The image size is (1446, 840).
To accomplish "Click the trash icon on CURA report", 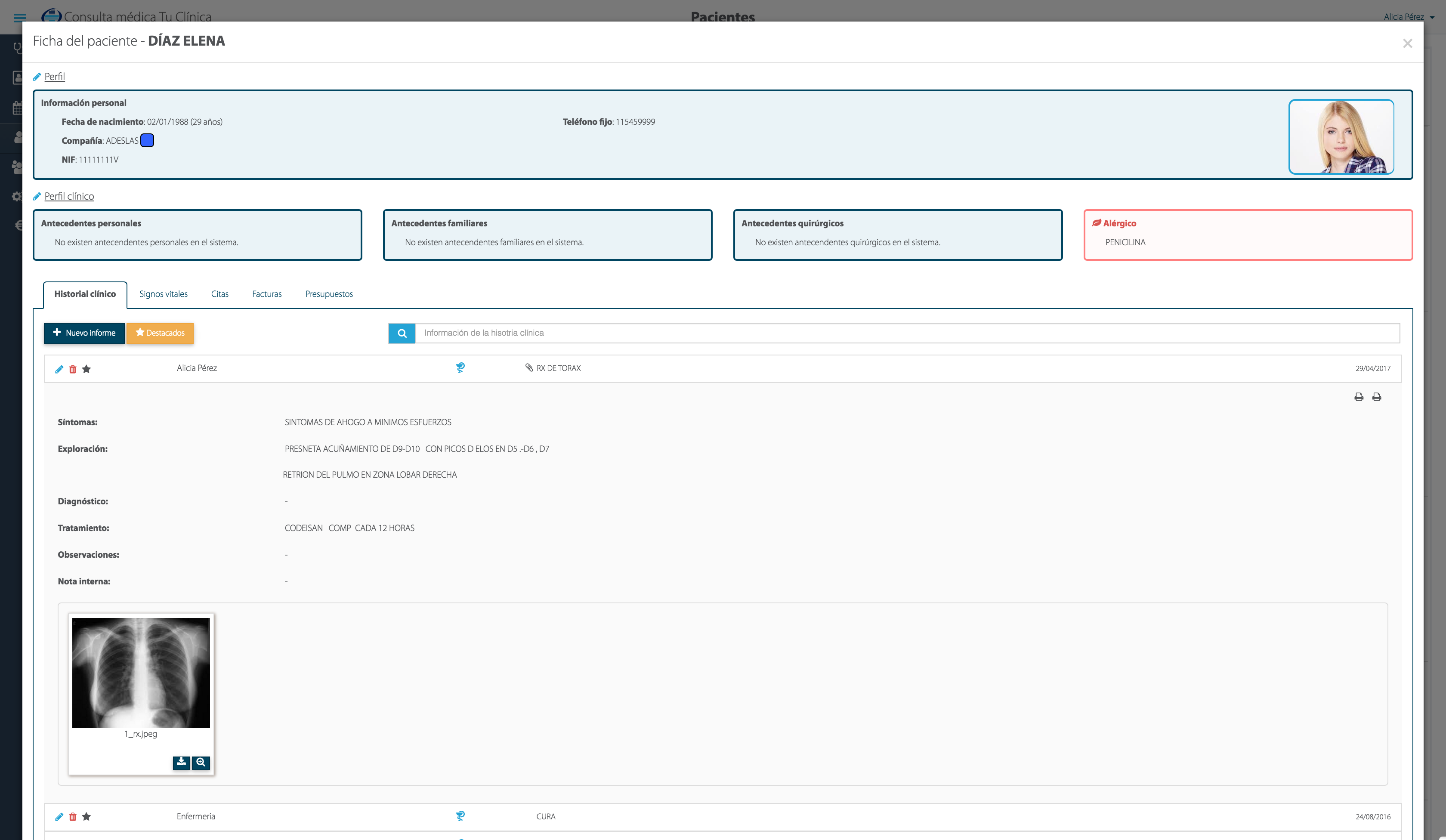I will click(73, 816).
